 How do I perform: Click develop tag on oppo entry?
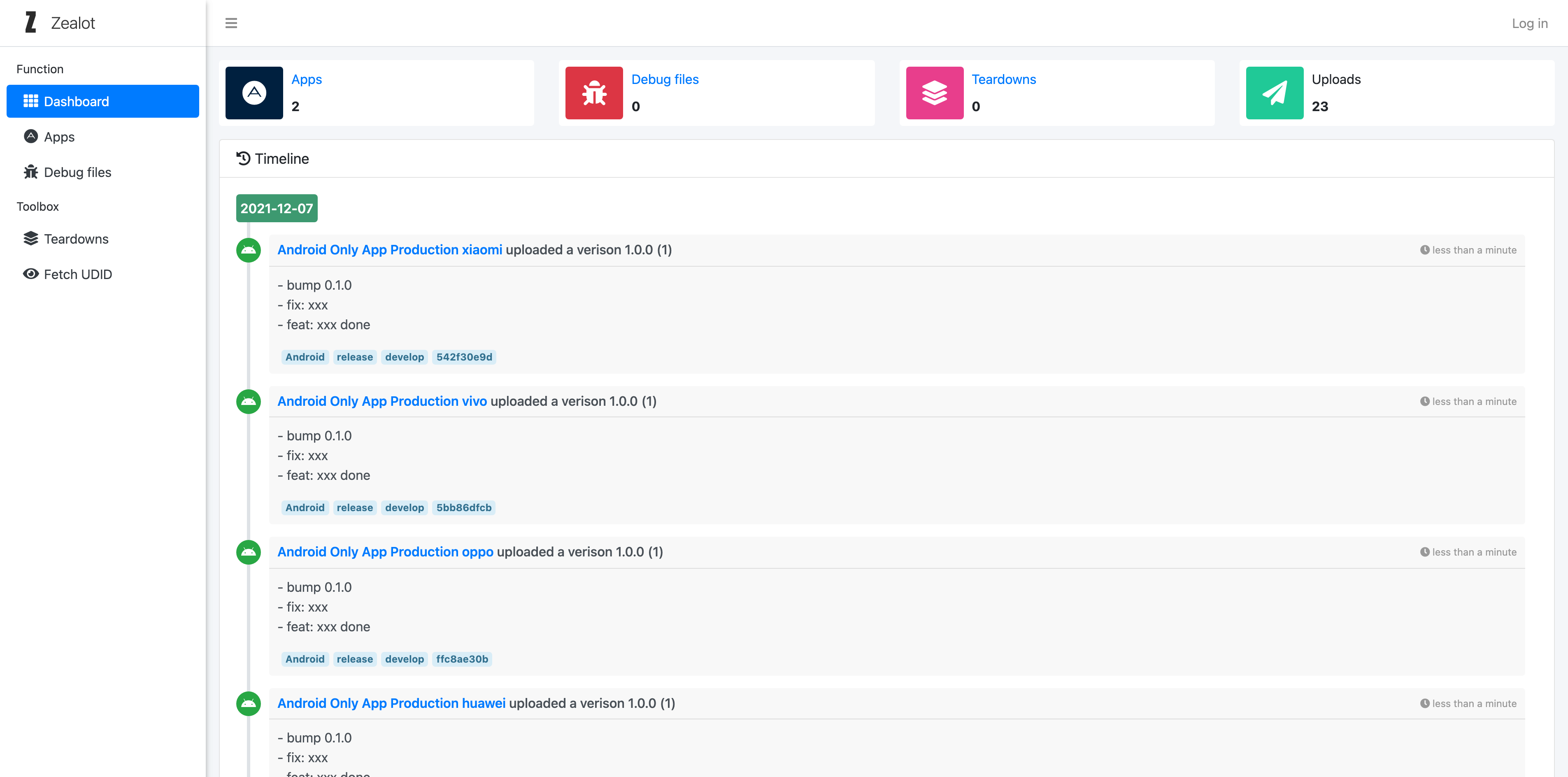tap(404, 659)
